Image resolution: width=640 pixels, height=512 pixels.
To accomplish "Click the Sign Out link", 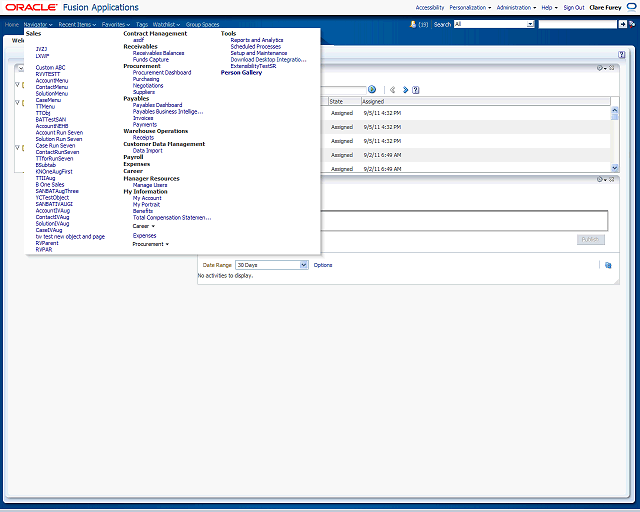I will coord(573,7).
